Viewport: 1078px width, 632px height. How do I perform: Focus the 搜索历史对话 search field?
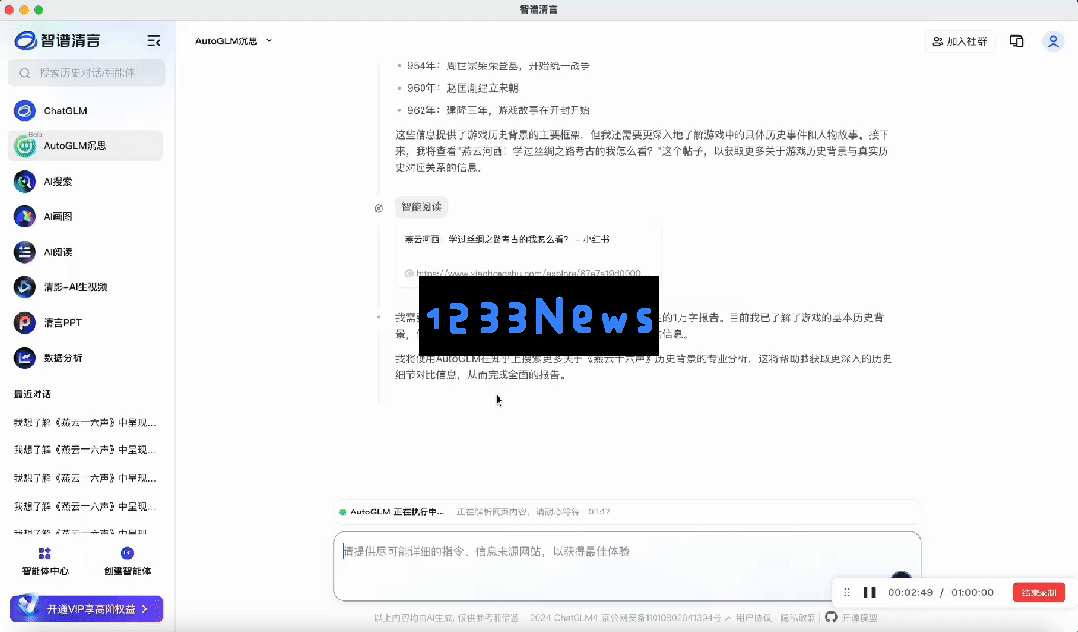tap(87, 73)
